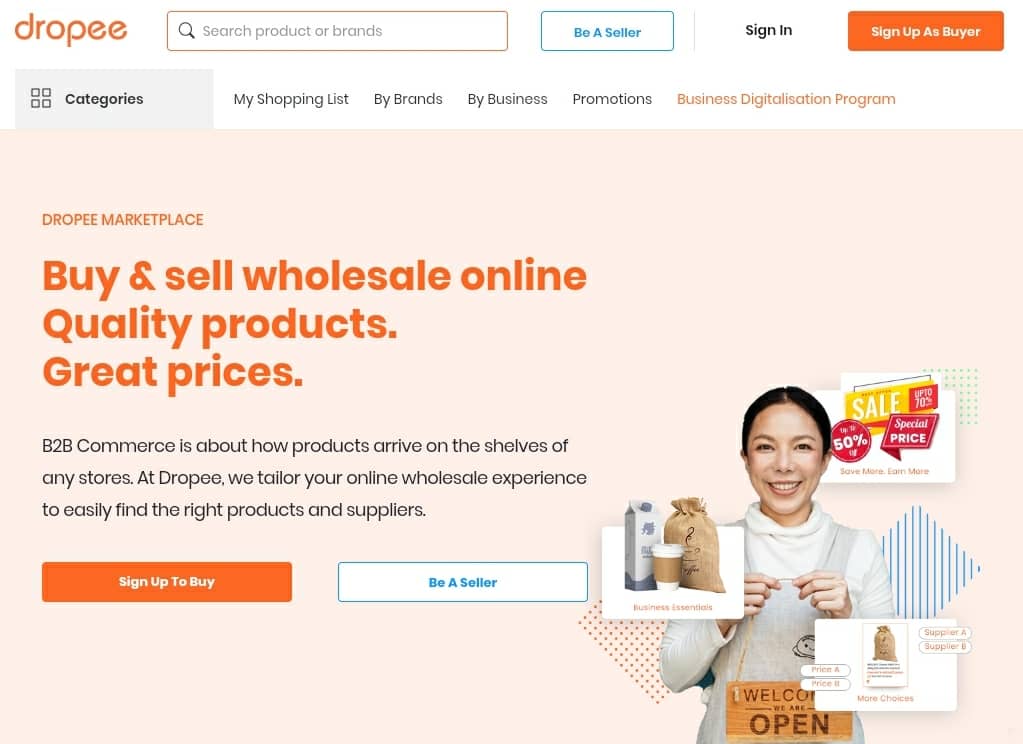
Task: Open the Sign In link
Action: click(769, 31)
